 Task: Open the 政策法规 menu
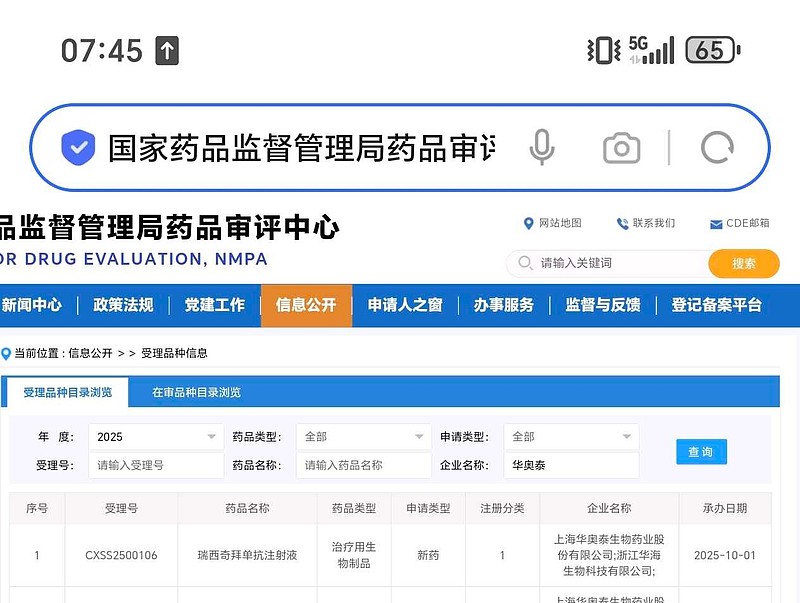pyautogui.click(x=123, y=305)
